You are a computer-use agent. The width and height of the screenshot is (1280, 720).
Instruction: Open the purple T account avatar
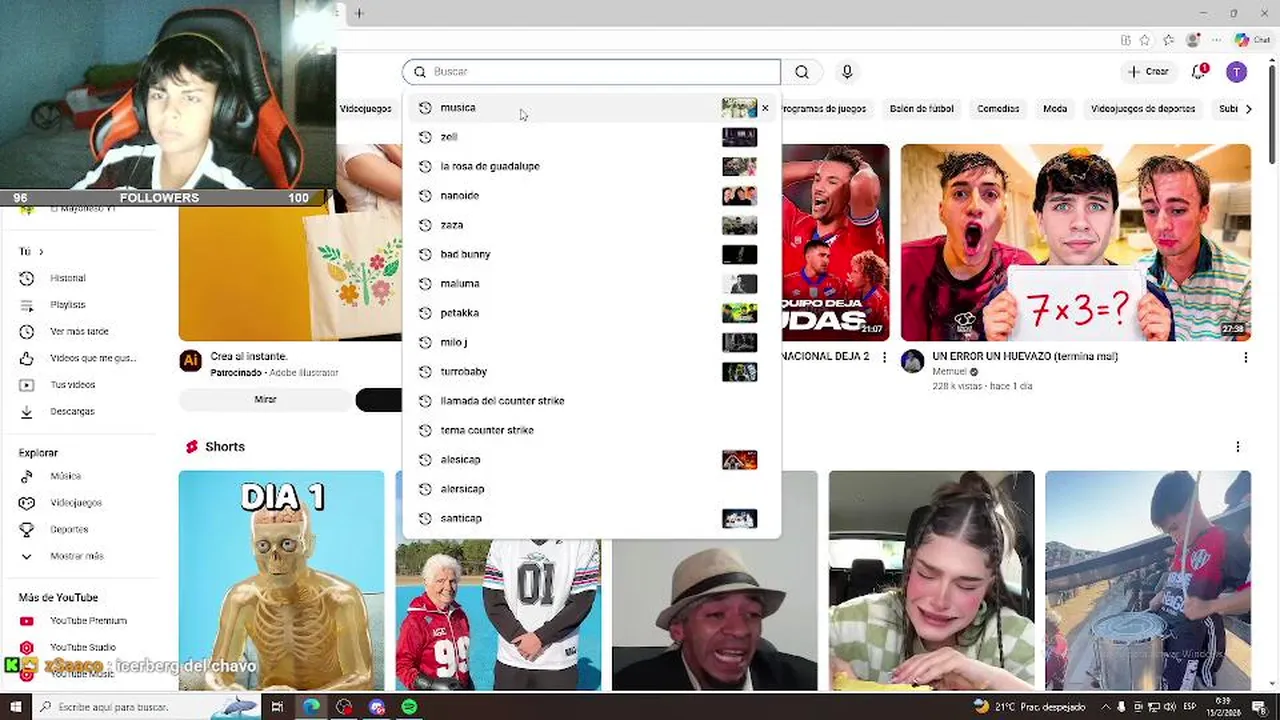click(x=1237, y=72)
